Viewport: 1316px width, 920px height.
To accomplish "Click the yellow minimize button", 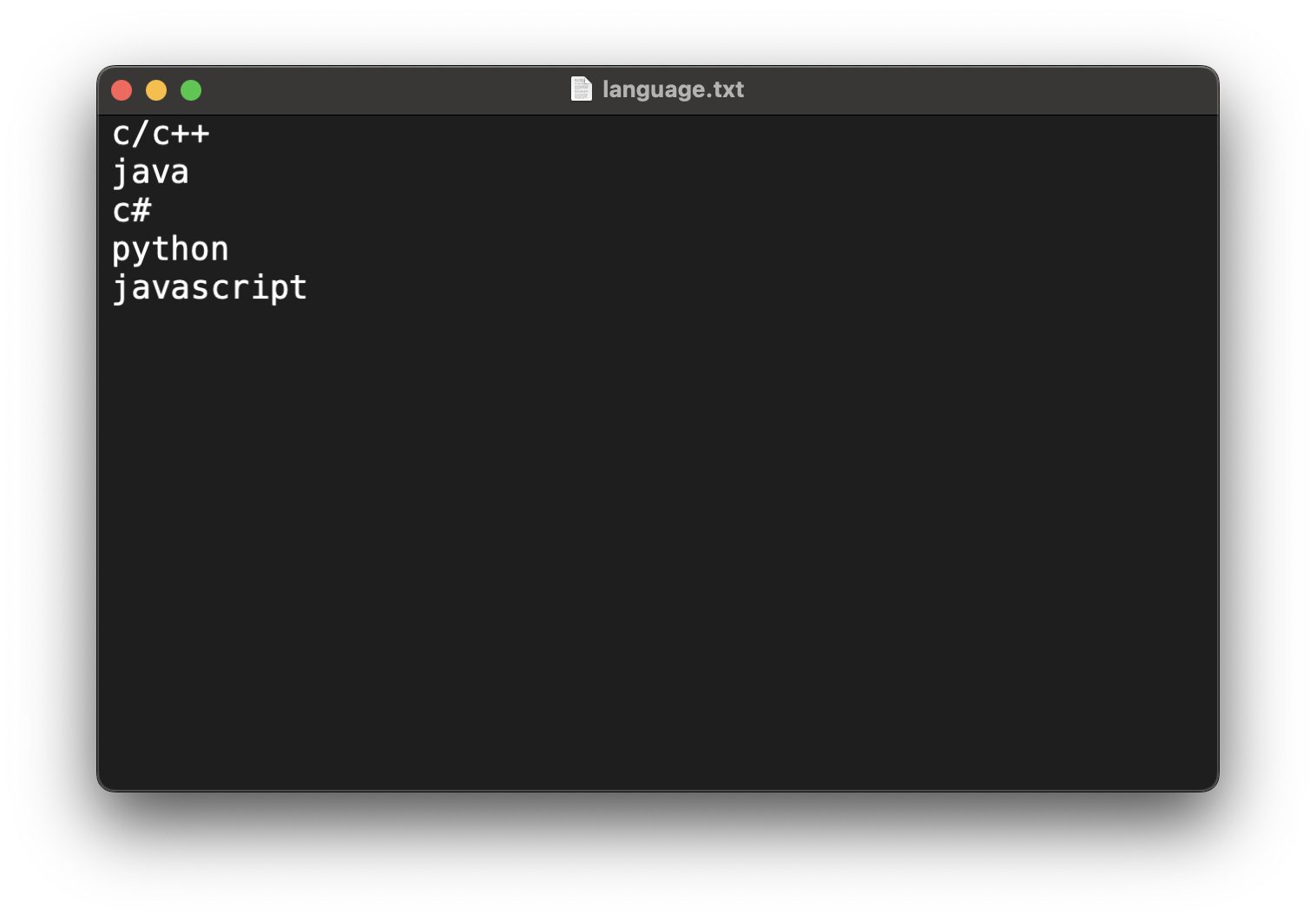I will [x=156, y=89].
